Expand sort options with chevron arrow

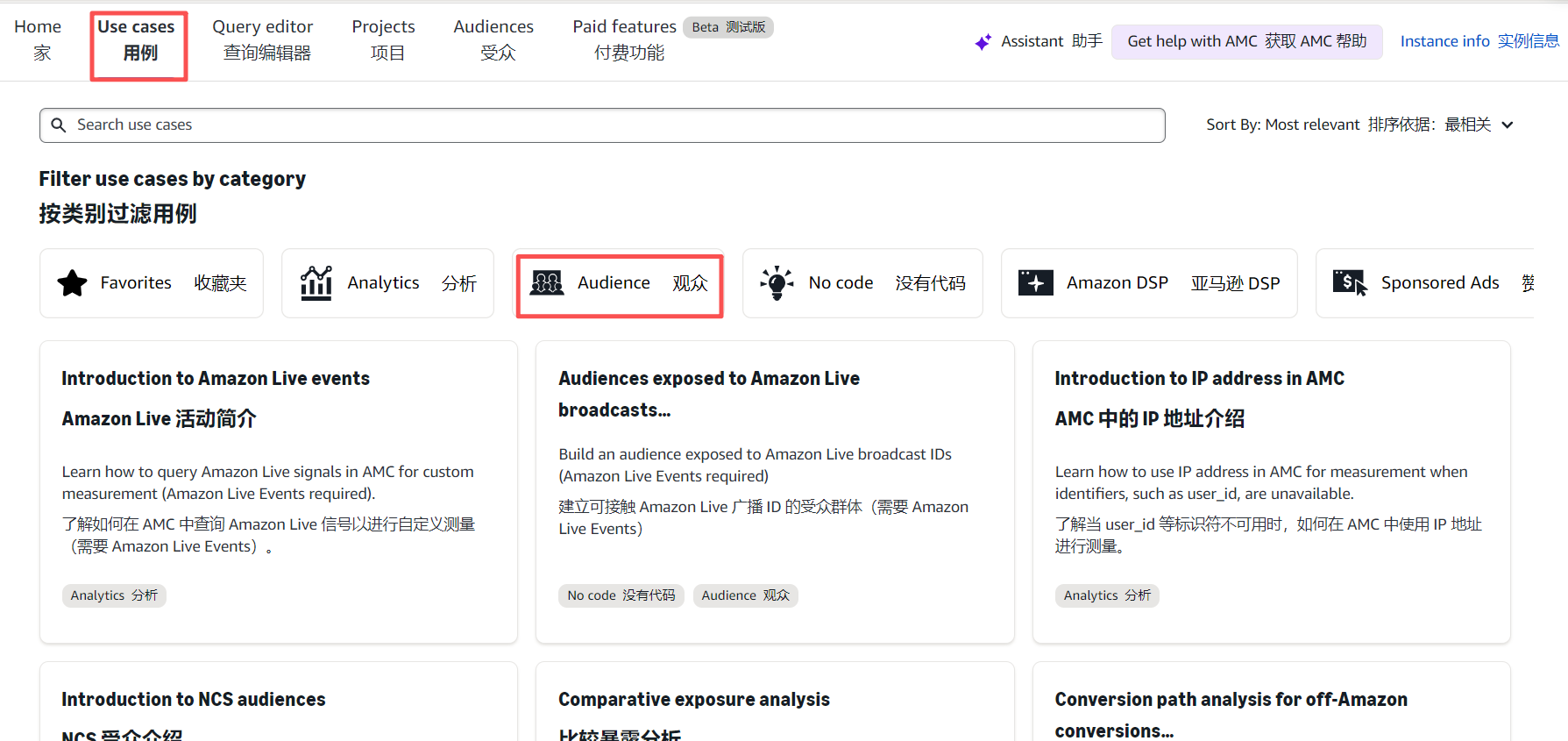1508,125
